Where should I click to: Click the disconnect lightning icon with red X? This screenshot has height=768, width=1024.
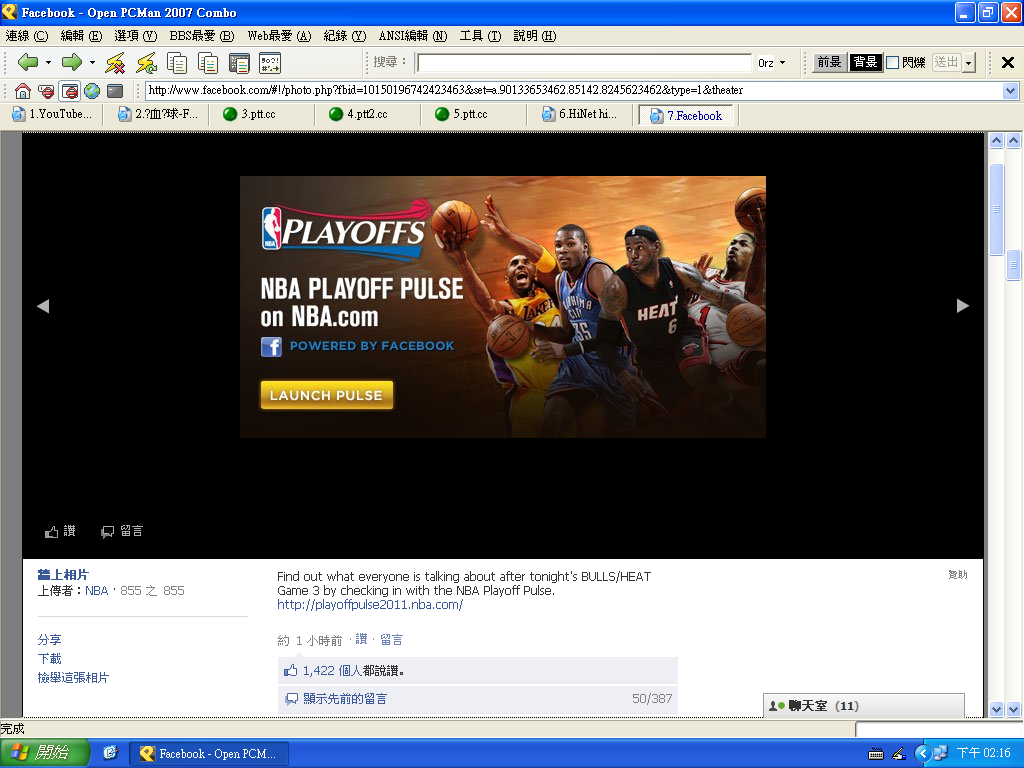pos(115,63)
